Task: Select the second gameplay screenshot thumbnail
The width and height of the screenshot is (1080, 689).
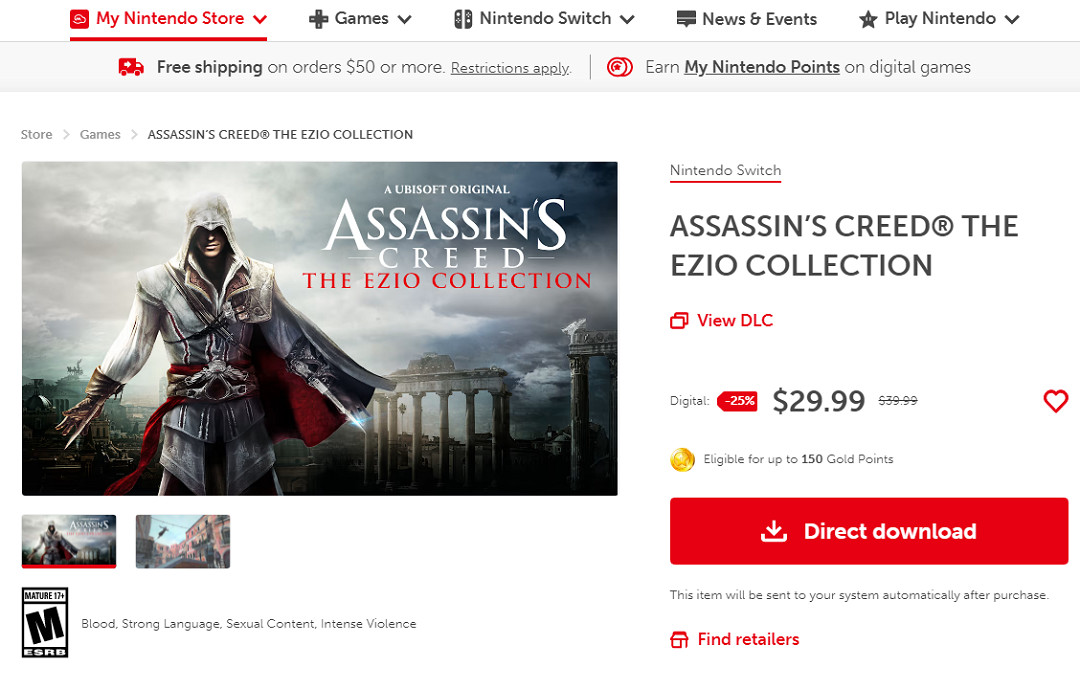Action: (183, 541)
